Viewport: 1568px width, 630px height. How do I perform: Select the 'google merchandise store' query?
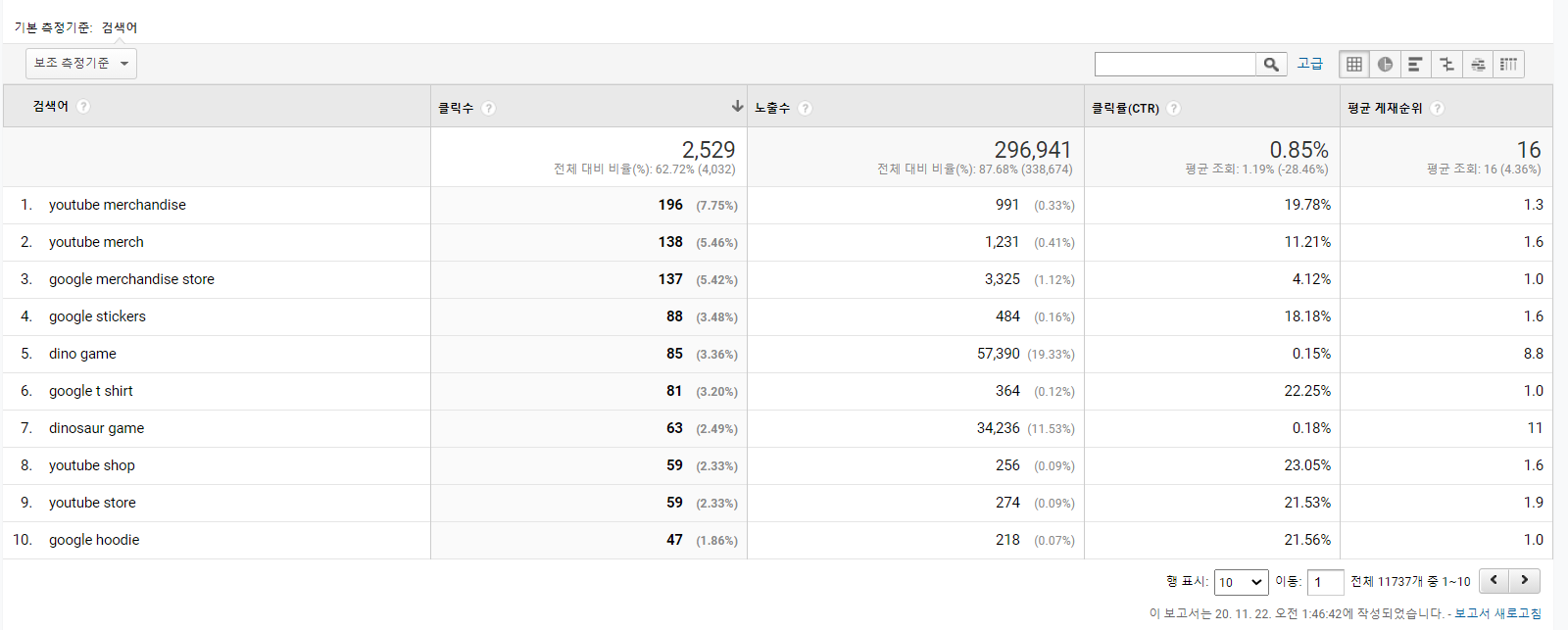[x=131, y=279]
